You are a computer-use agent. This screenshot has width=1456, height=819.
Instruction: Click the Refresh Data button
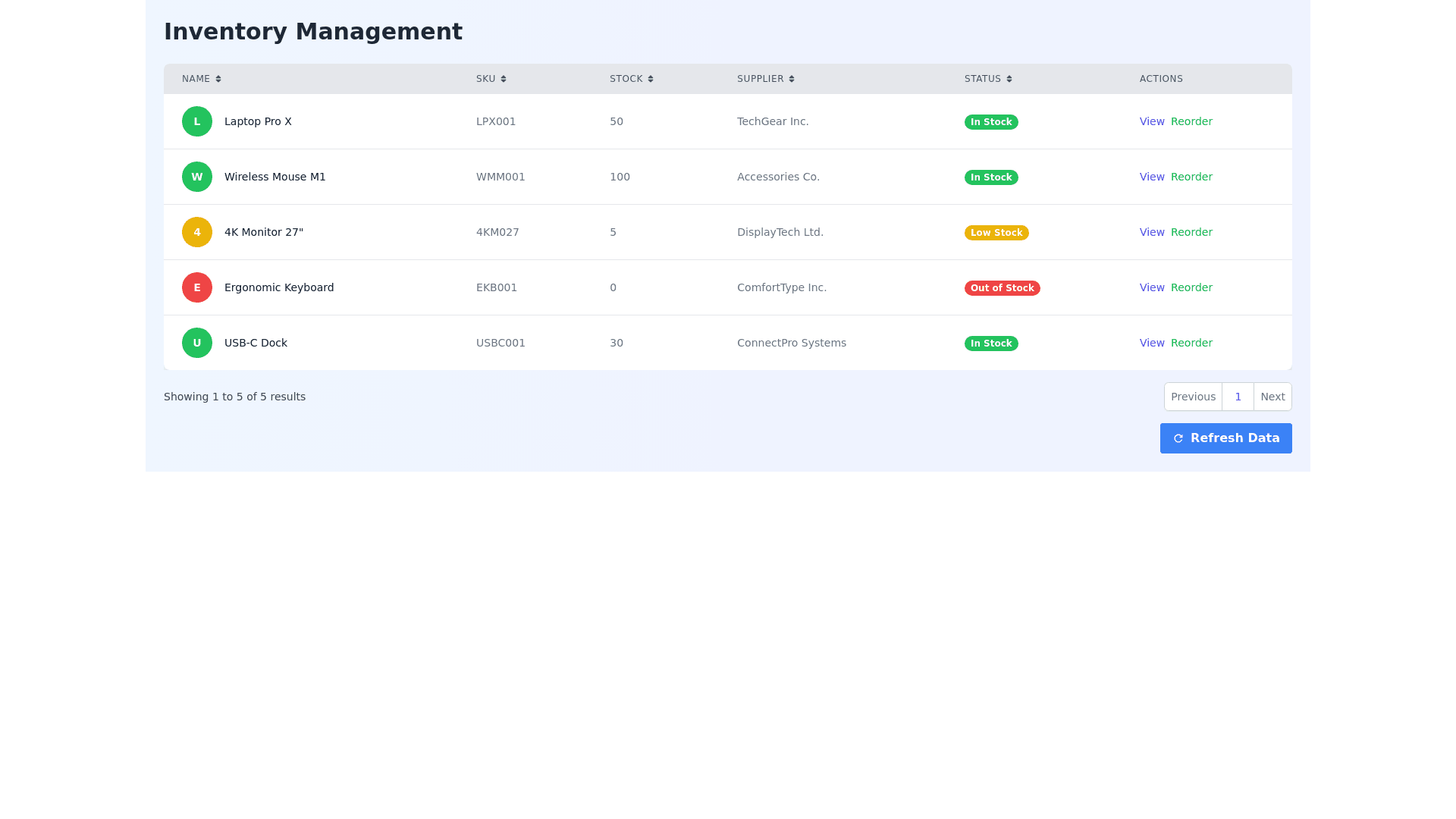(1225, 438)
